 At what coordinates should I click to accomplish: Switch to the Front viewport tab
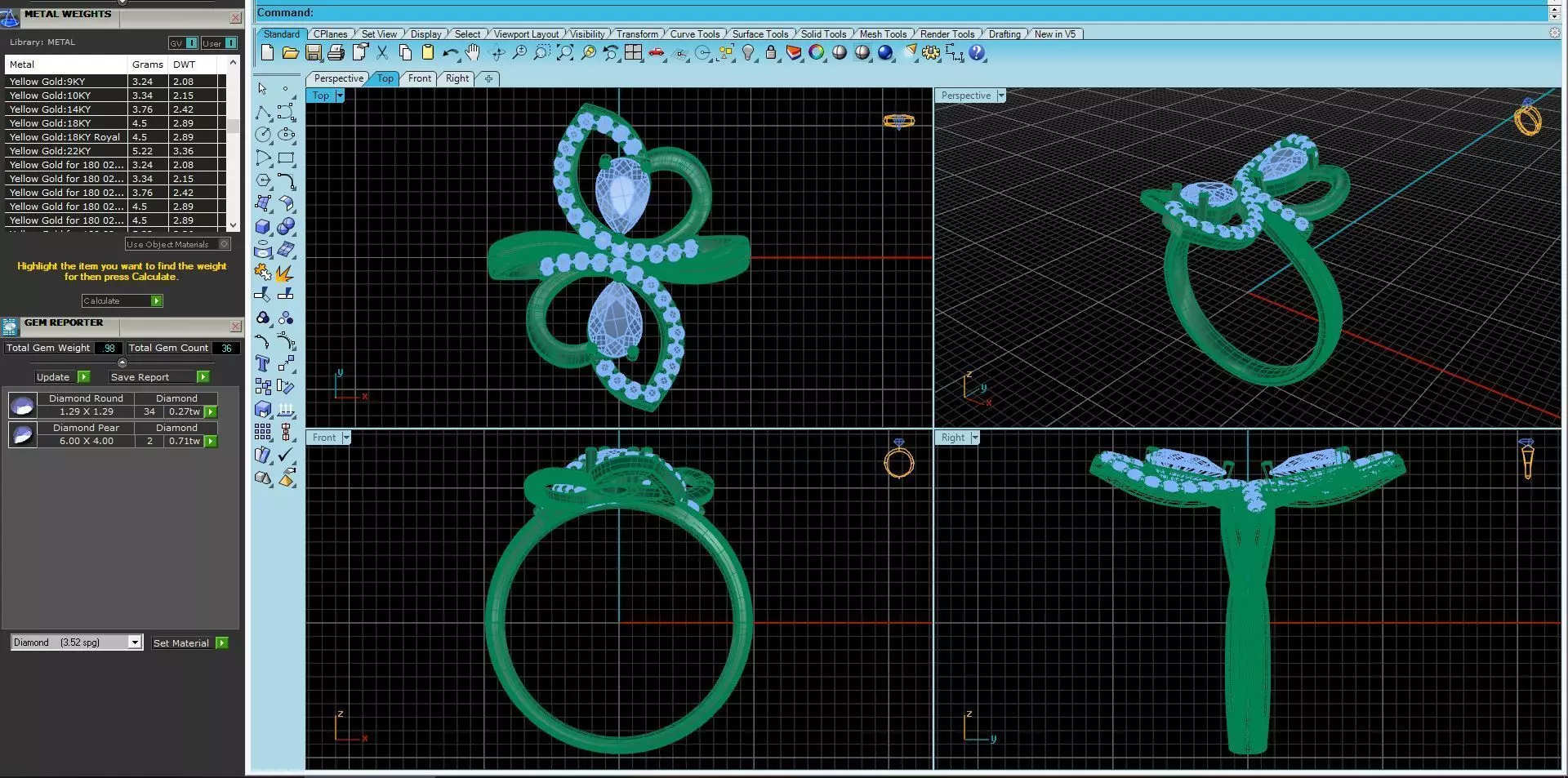tap(420, 78)
